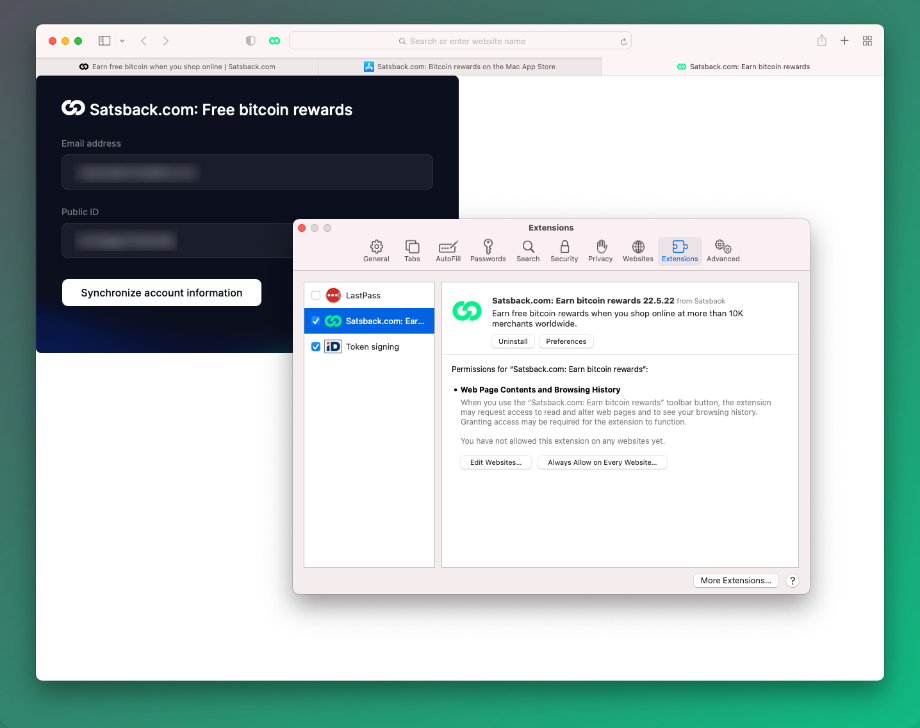
Task: Click Synchronize account information button
Action: 161,293
